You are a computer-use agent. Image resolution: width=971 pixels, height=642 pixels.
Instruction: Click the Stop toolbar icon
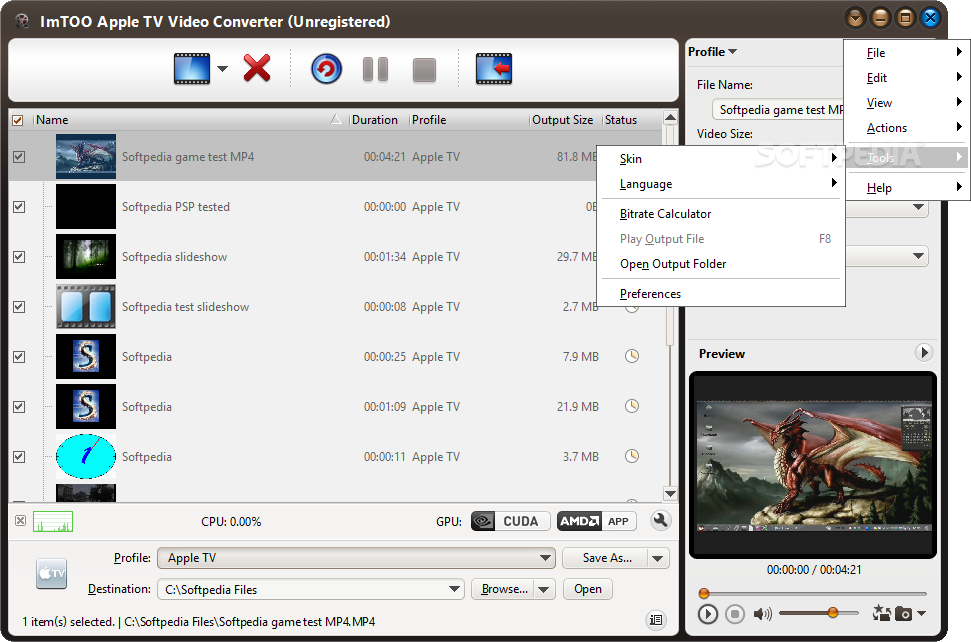[x=424, y=69]
